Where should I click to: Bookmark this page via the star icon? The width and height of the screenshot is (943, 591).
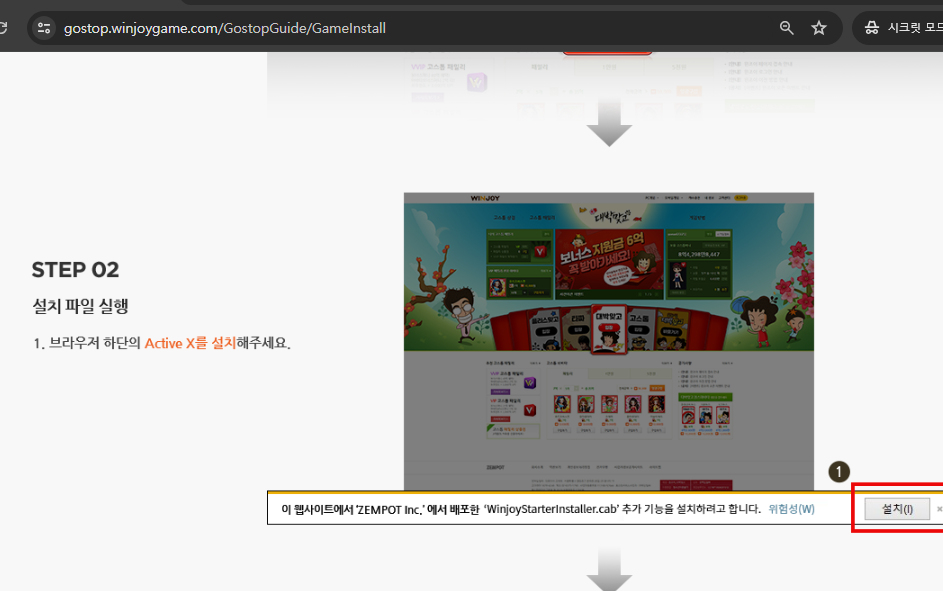click(x=819, y=27)
